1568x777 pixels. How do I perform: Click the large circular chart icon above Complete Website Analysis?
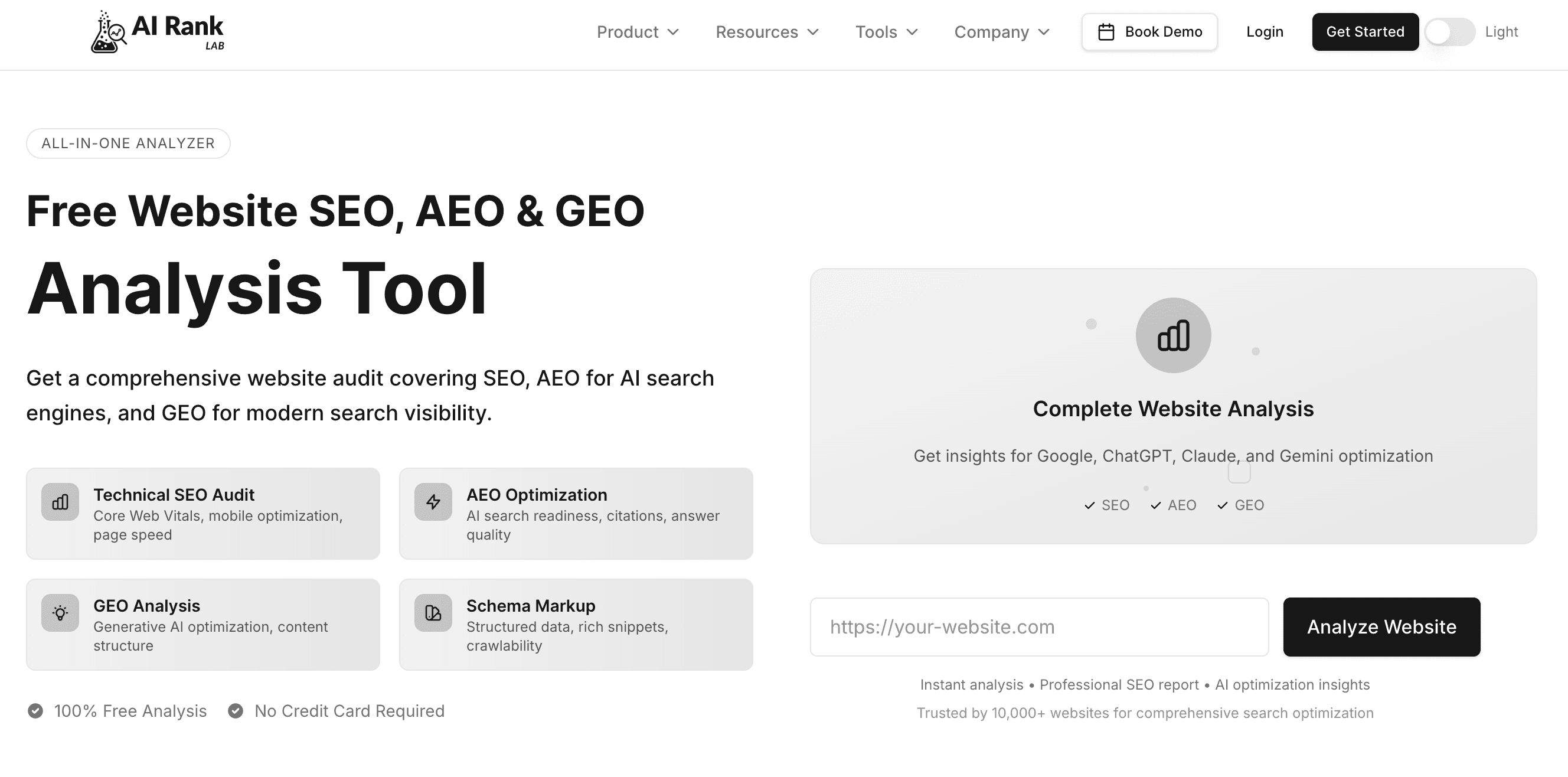(1173, 335)
